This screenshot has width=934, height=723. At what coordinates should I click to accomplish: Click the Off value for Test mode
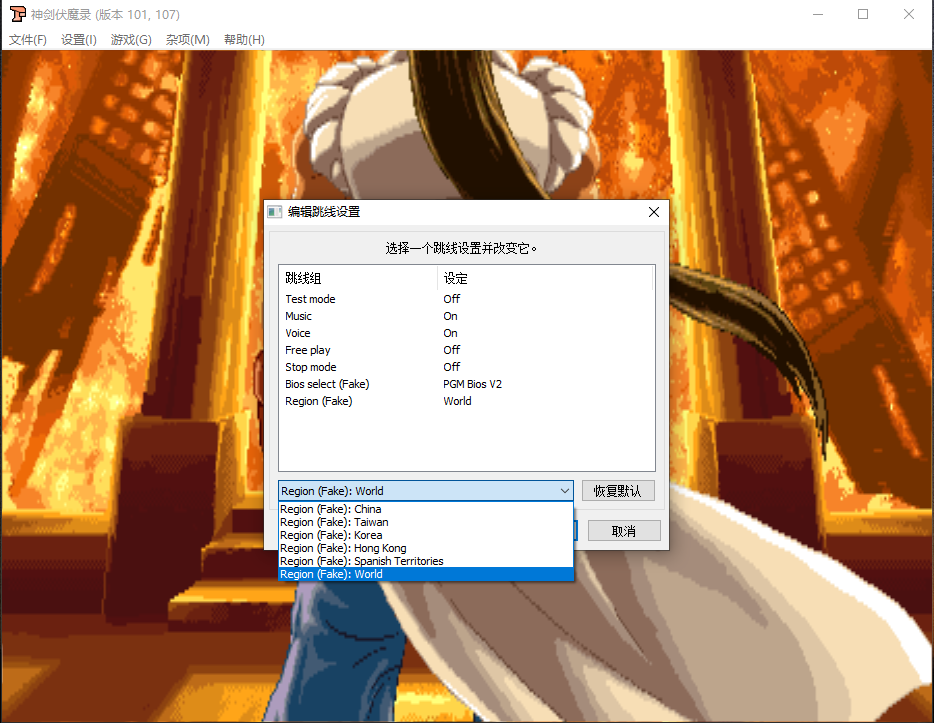point(452,299)
